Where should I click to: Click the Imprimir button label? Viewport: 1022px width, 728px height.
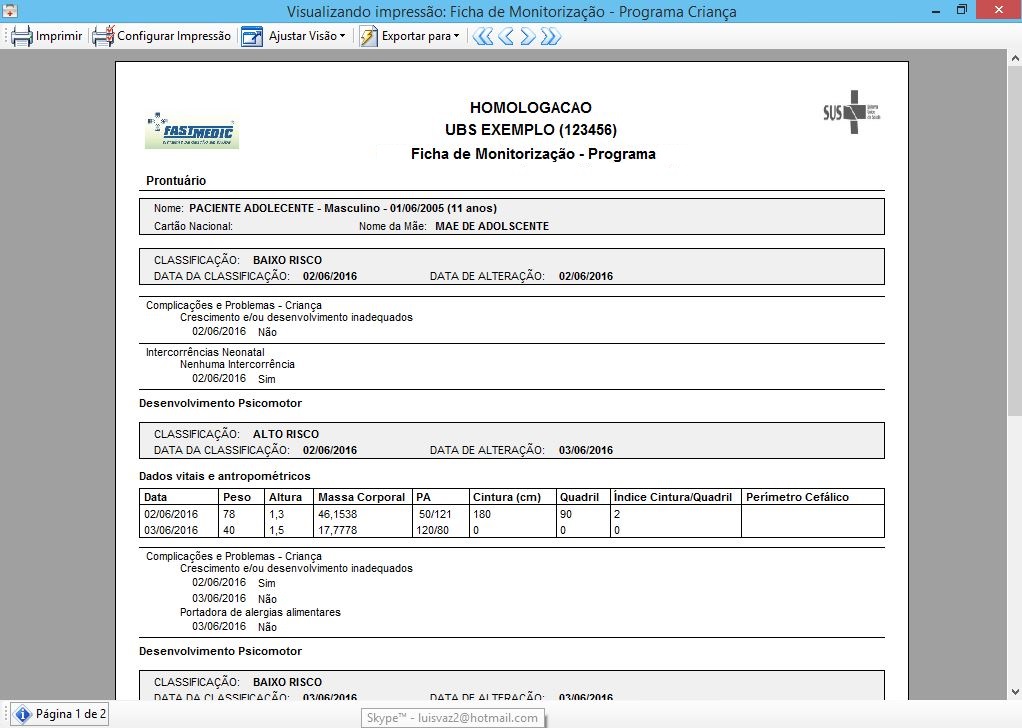59,36
